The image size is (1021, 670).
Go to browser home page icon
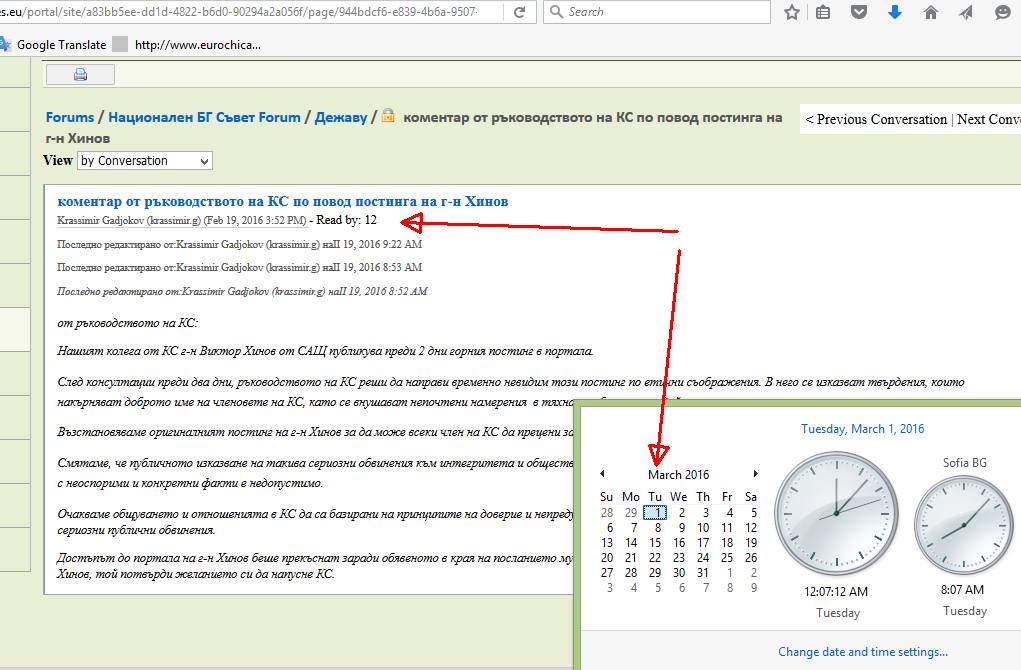pos(930,12)
